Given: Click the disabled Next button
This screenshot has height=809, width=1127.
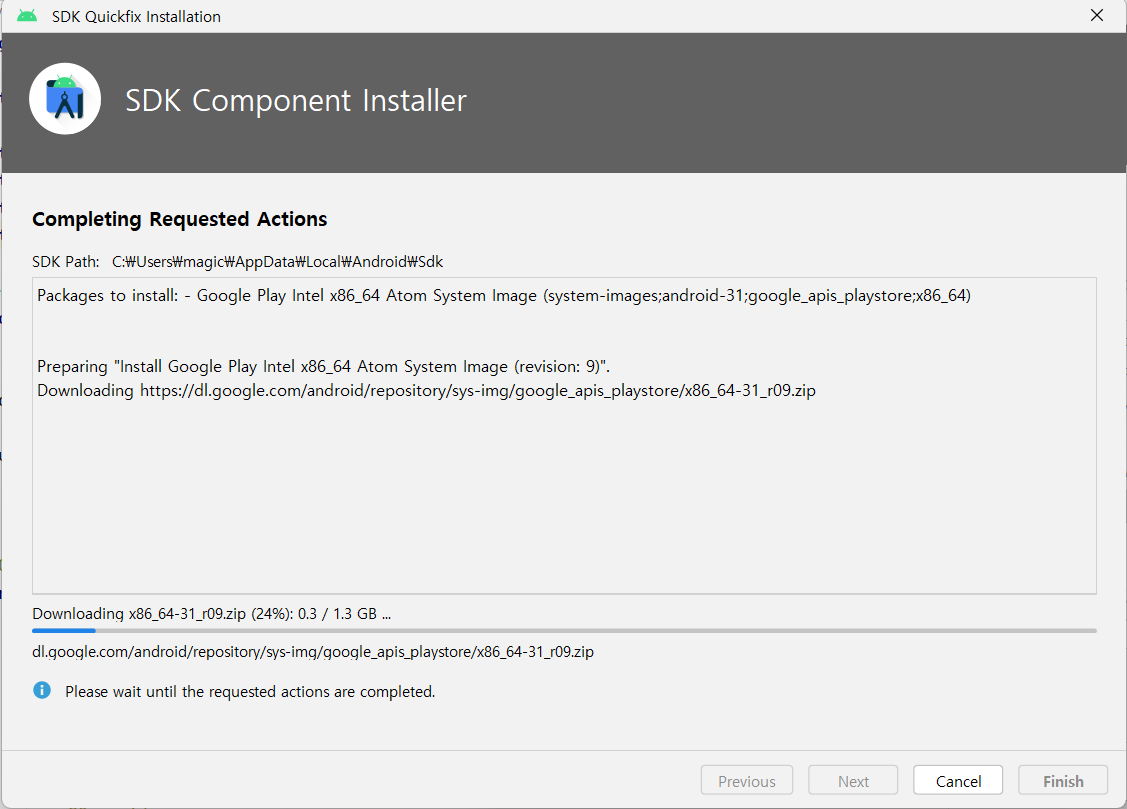Looking at the screenshot, I should [852, 780].
